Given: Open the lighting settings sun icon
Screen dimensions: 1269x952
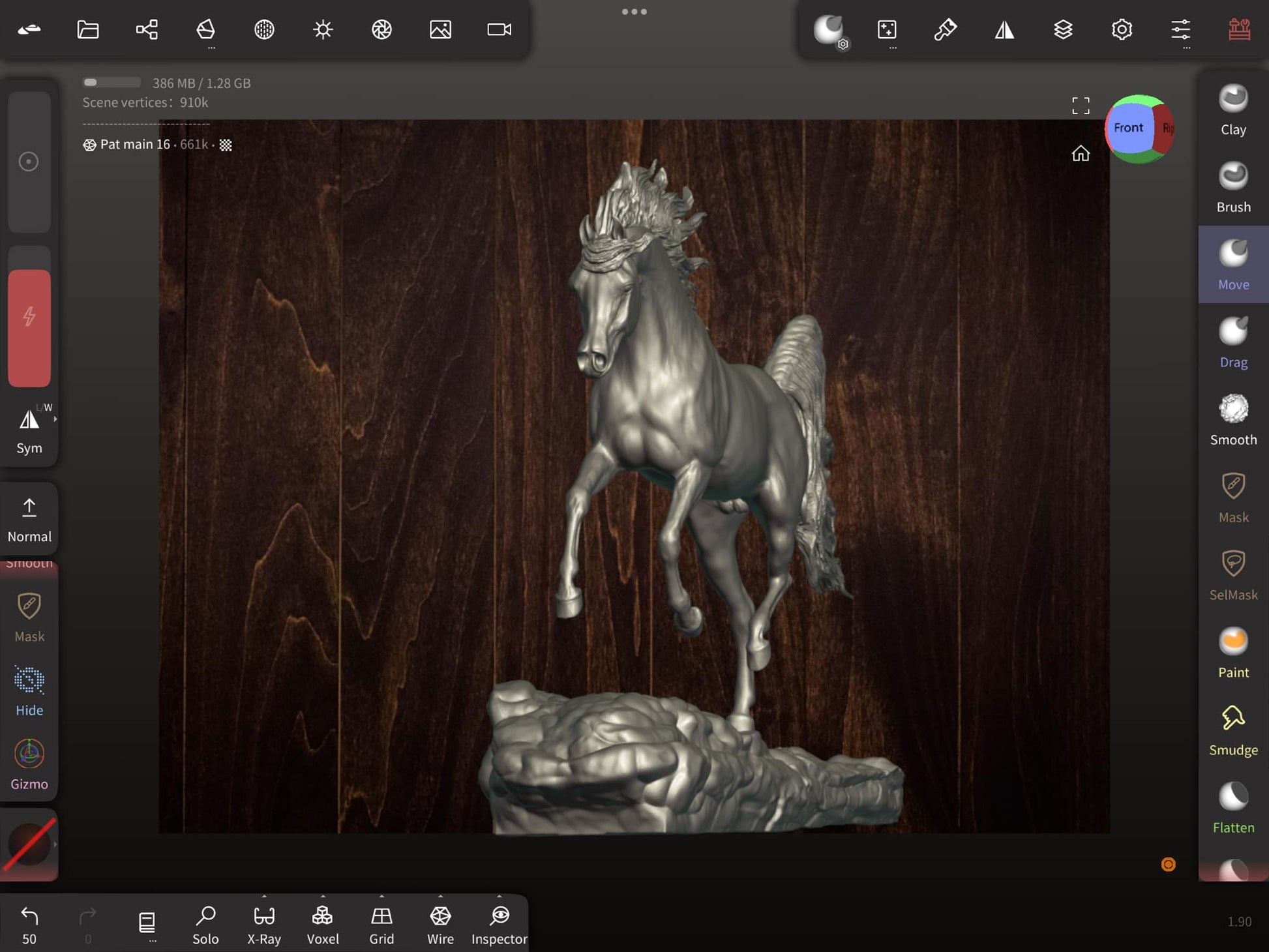Looking at the screenshot, I should [x=323, y=29].
